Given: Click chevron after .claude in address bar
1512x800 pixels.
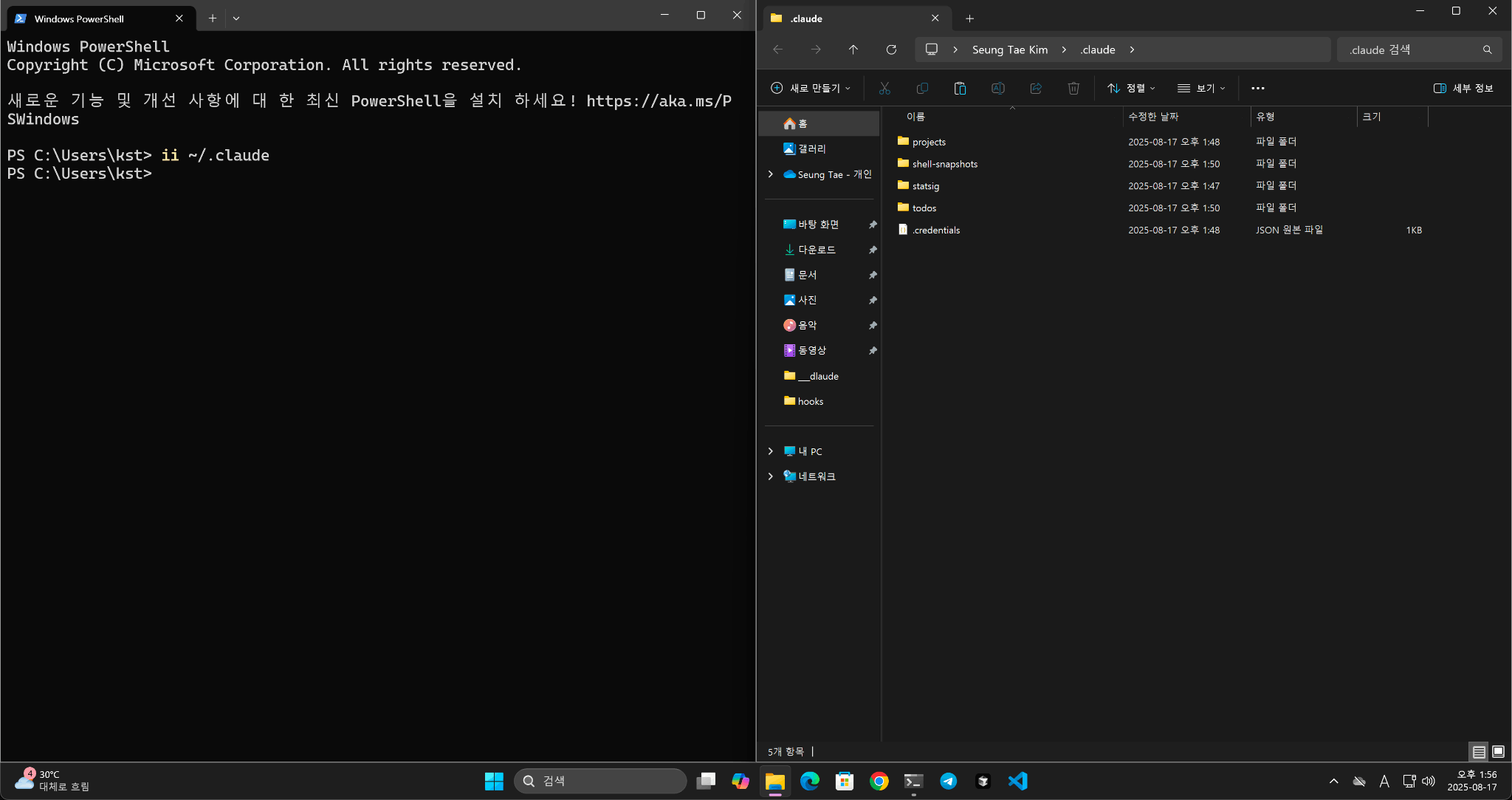Looking at the screenshot, I should [x=1132, y=49].
